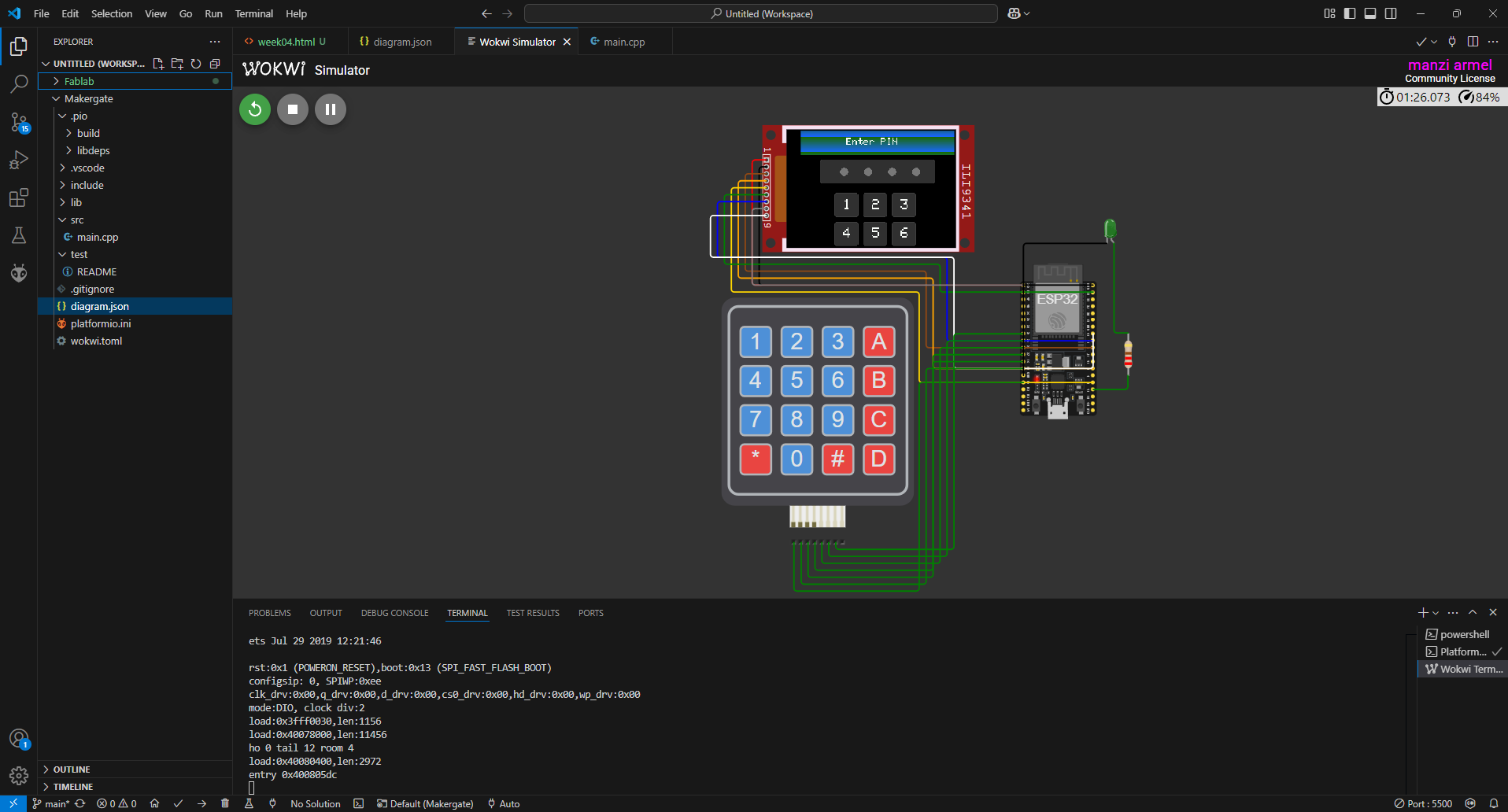Screen dimensions: 1508x812
Task: Open Explorer views and more actions menu
Action: (x=215, y=42)
